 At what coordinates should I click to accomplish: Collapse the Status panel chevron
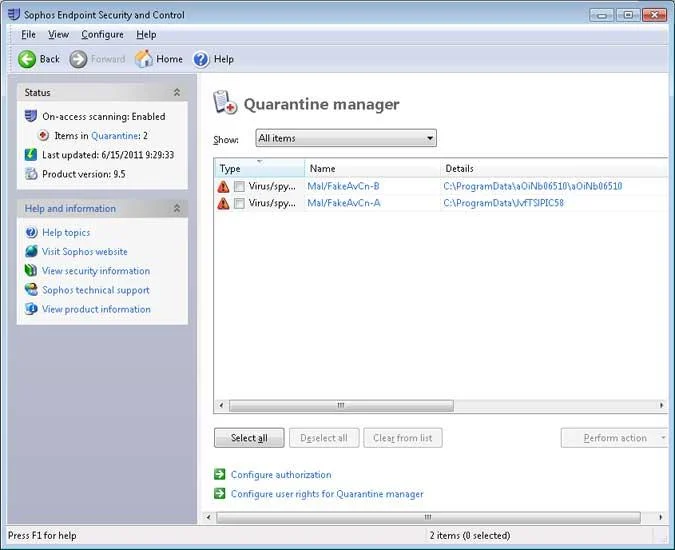click(x=176, y=92)
